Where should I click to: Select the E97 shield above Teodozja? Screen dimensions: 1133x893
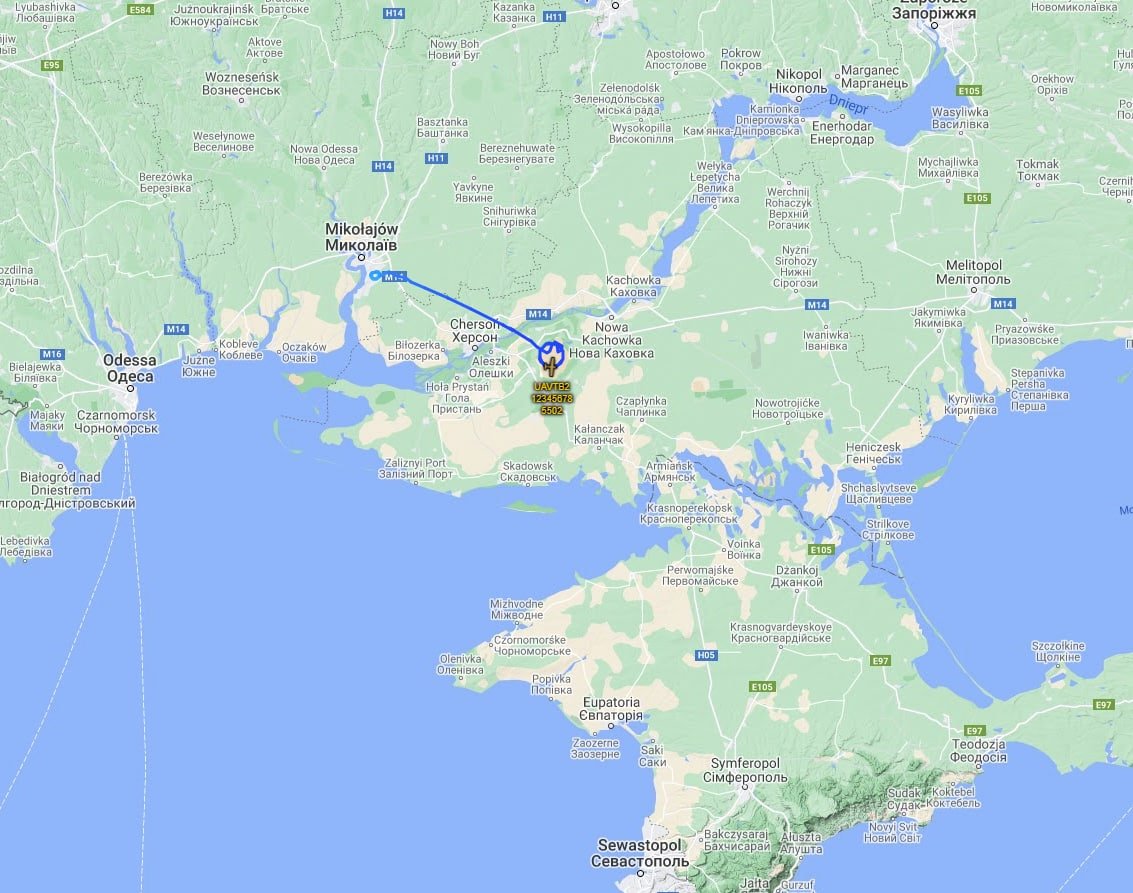[x=975, y=730]
